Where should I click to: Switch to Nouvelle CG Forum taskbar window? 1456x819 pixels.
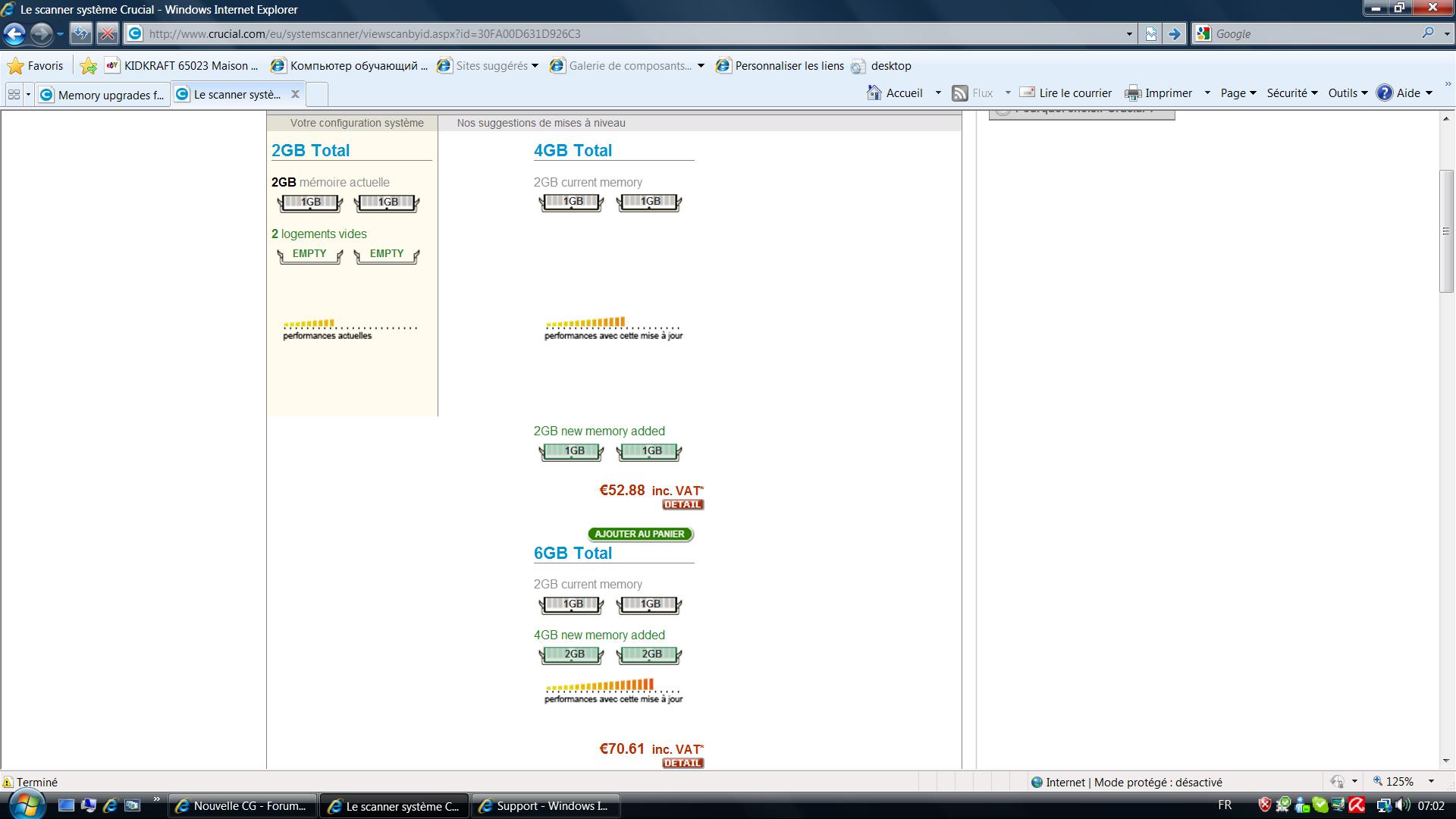tap(243, 805)
